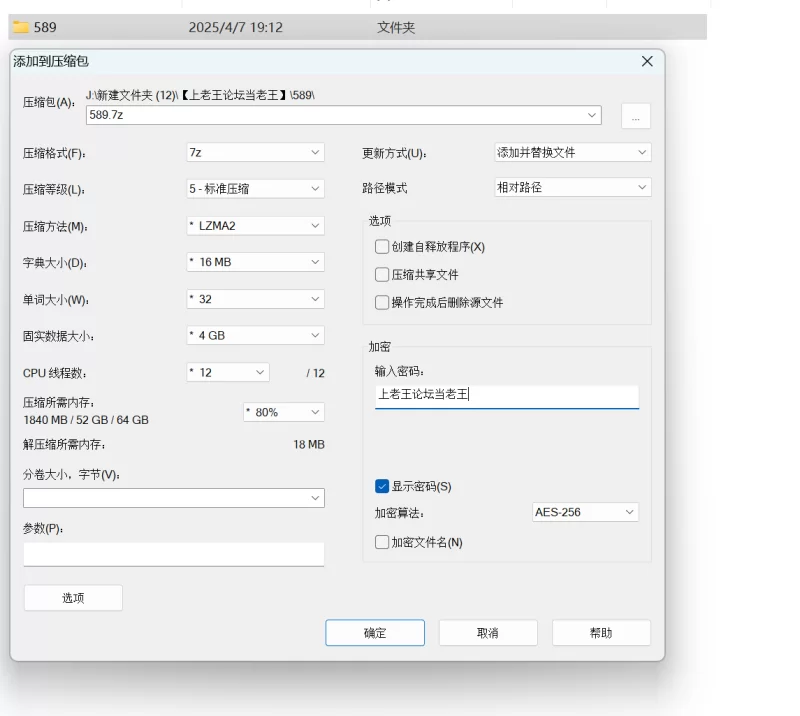Click the / 12 total threads text
This screenshot has width=800, height=716.
(x=315, y=373)
